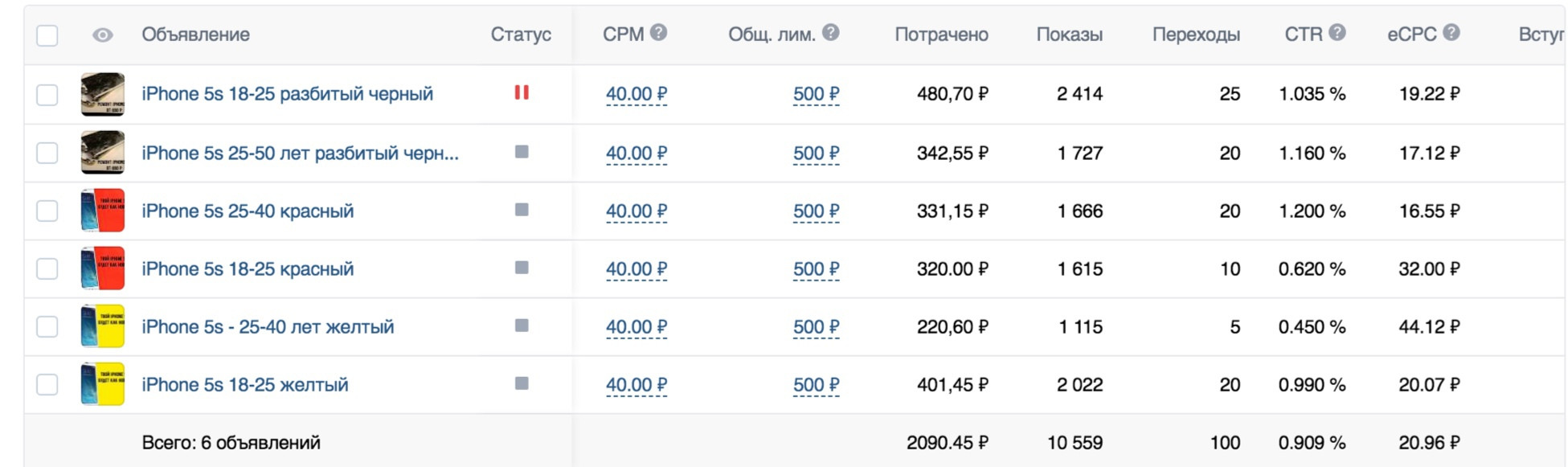Click the stopped status icon for 18-25 желтый
The width and height of the screenshot is (1568, 467).
point(522,383)
